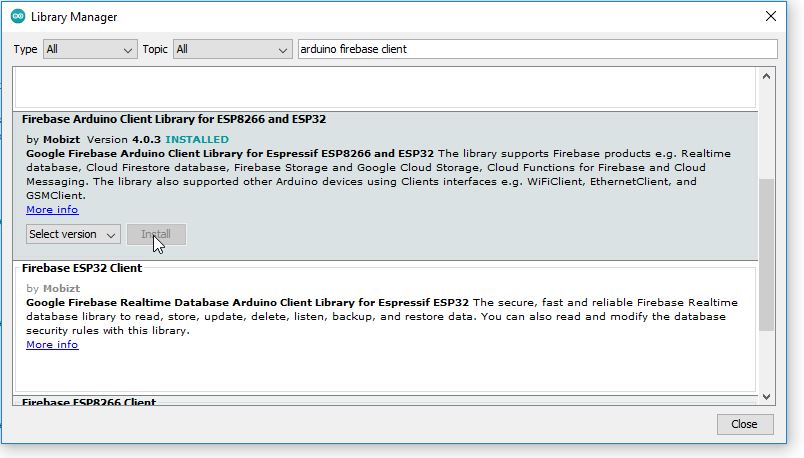Select the Firebase Arduino Client Library for ESP8266 and ESP32 title

[174, 120]
